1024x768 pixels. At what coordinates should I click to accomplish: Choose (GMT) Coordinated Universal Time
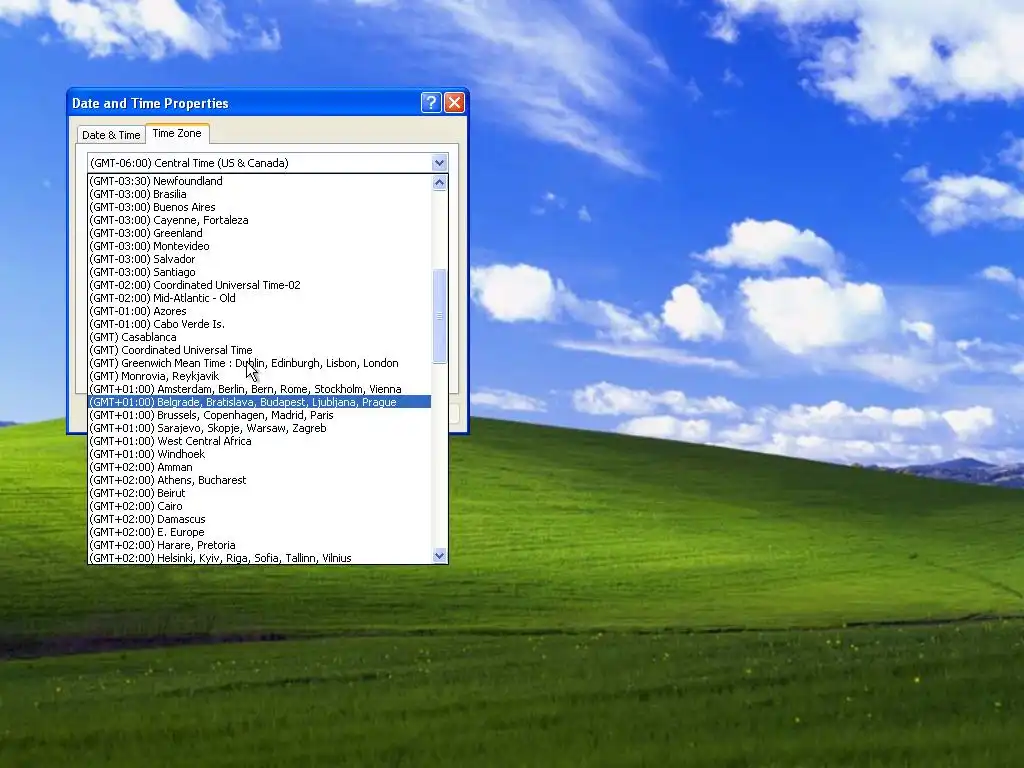click(x=259, y=350)
